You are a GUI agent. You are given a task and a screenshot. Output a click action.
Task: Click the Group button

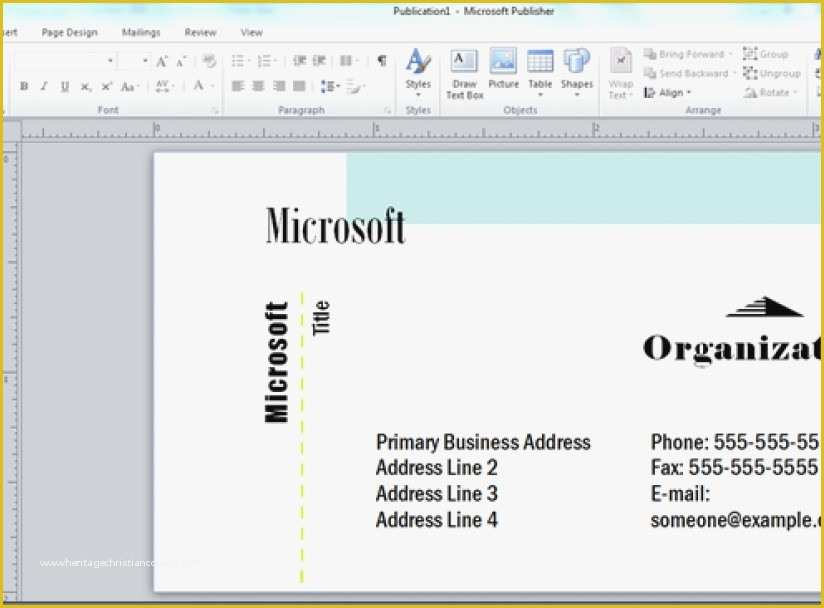766,54
